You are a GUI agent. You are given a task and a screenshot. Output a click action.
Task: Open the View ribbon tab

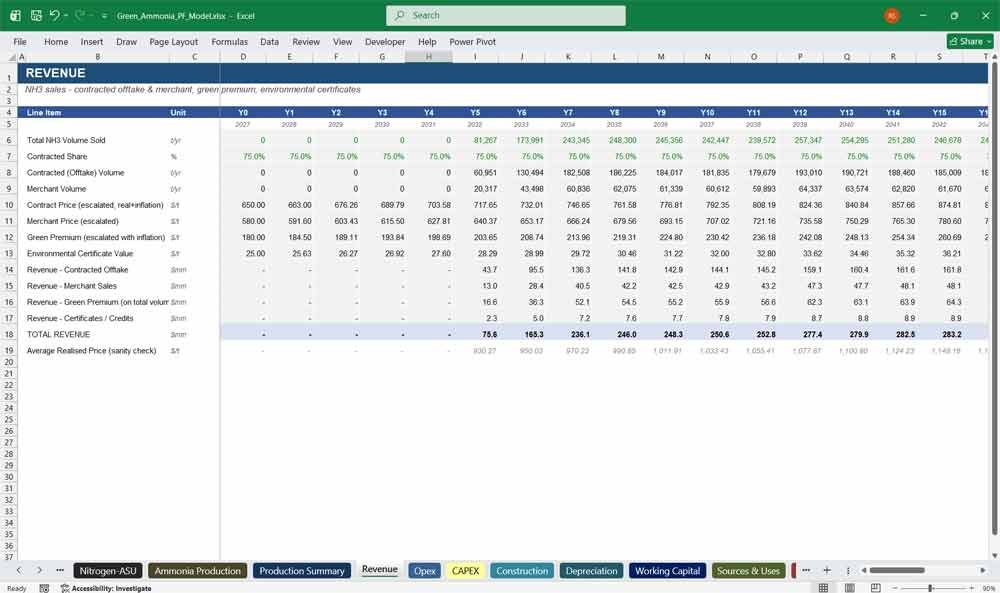coord(342,41)
